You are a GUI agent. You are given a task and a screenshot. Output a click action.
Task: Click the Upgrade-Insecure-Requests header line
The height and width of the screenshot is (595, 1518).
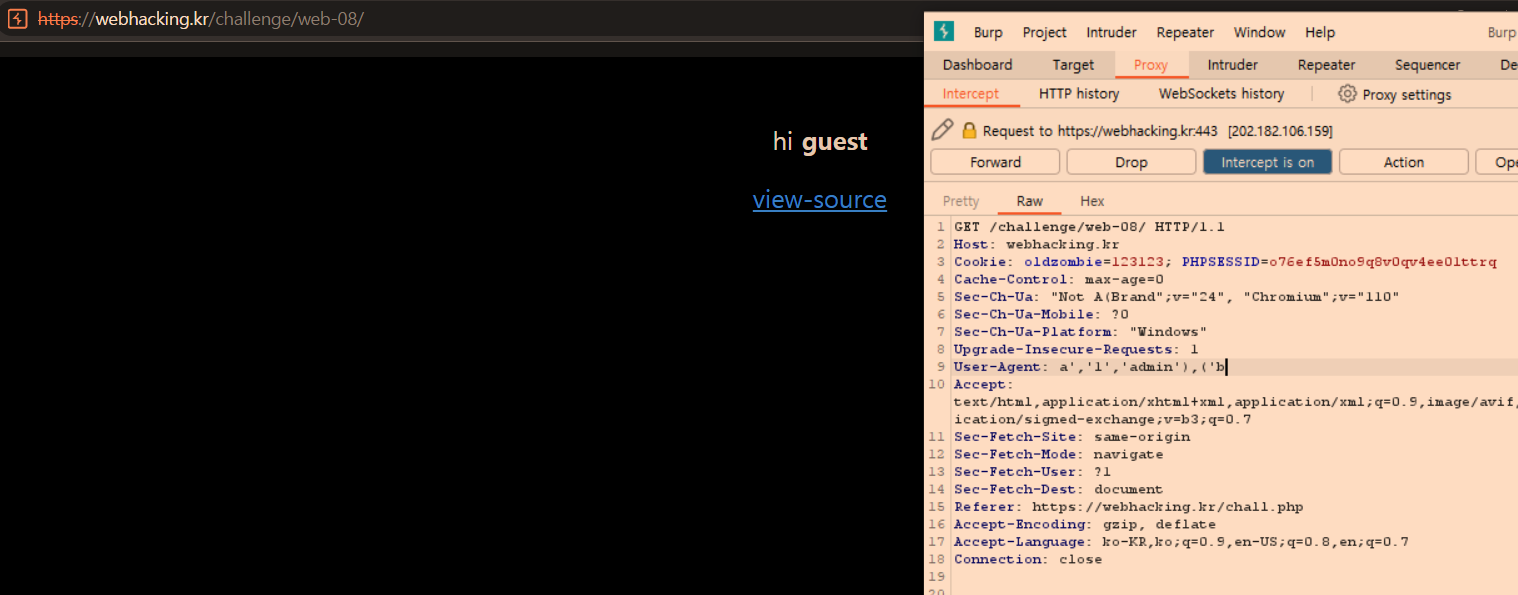pos(1075,349)
